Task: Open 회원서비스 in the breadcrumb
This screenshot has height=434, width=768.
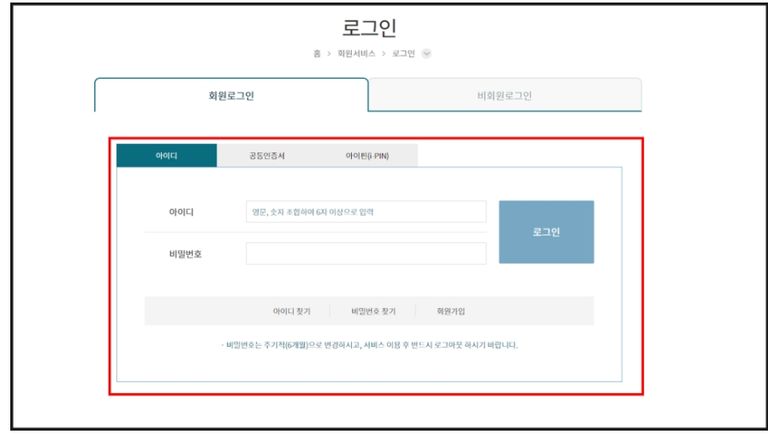Action: click(354, 54)
